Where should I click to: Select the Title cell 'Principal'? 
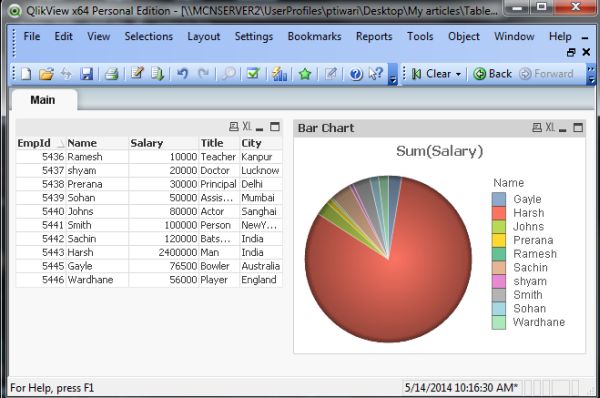pos(218,184)
